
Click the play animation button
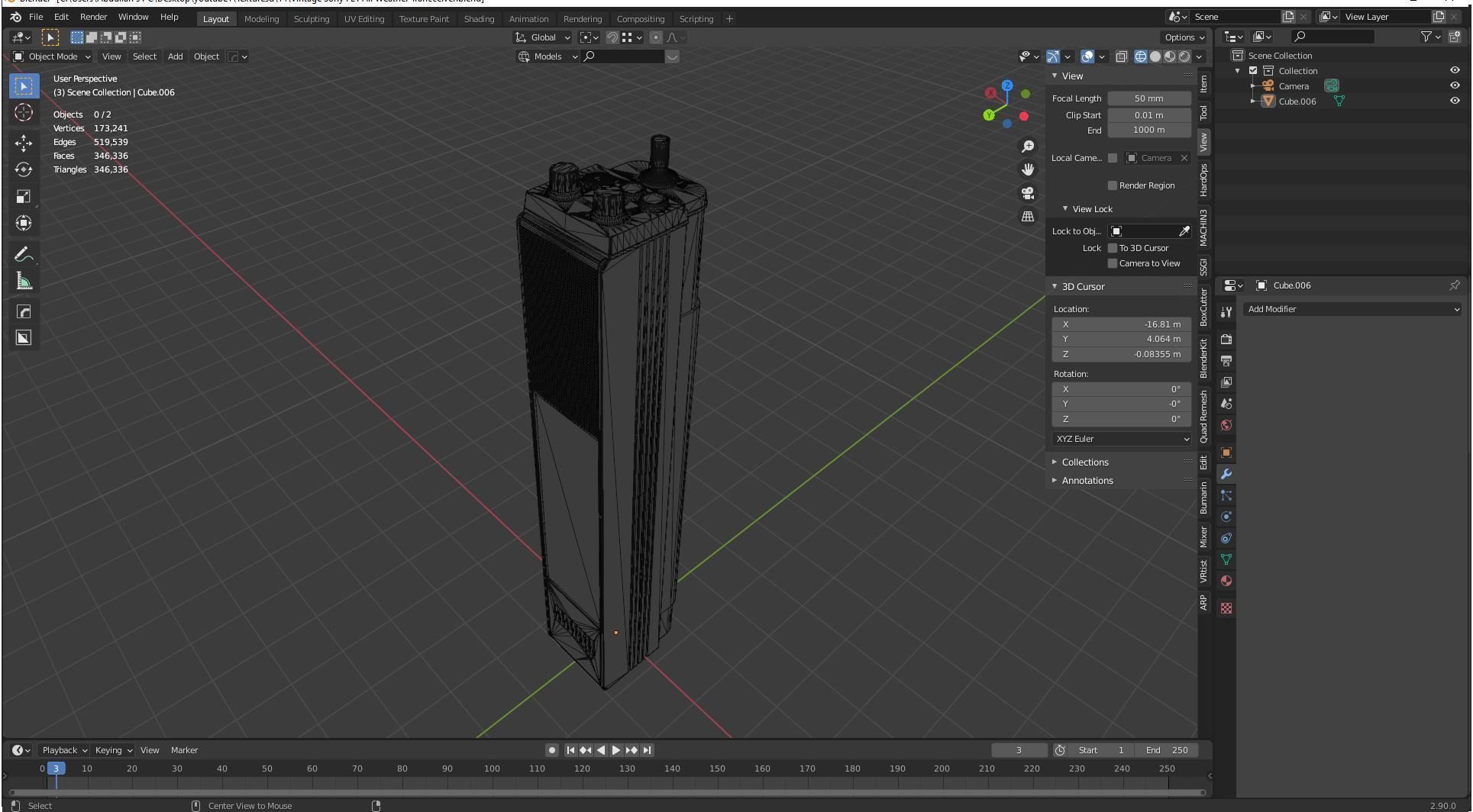click(616, 750)
